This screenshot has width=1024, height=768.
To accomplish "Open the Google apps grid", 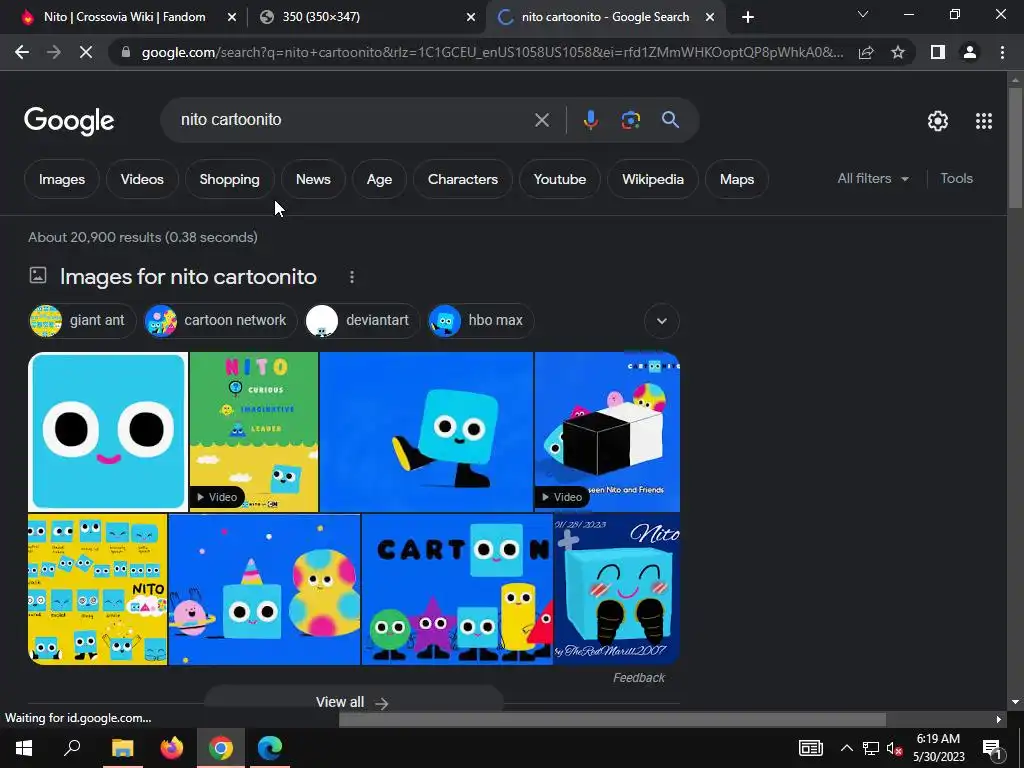I will pyautogui.click(x=984, y=121).
